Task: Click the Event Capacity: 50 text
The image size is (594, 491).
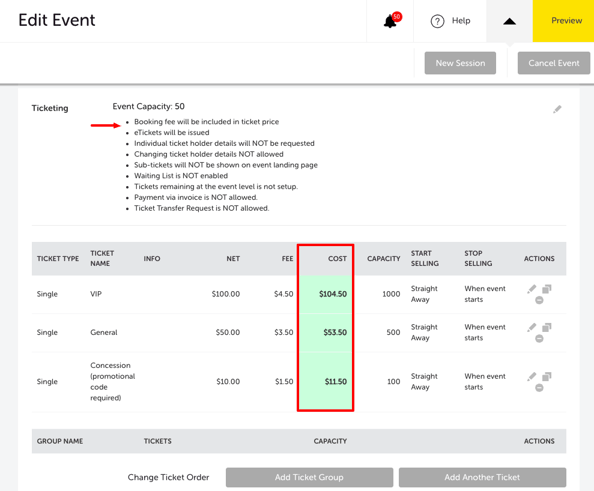Action: point(148,106)
